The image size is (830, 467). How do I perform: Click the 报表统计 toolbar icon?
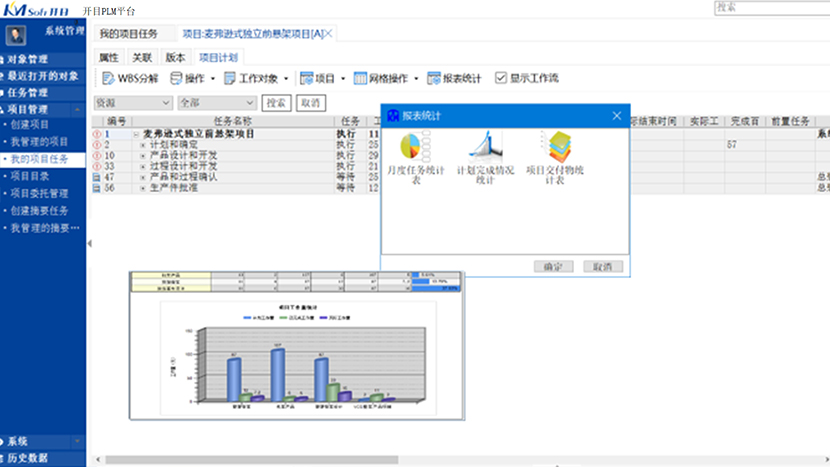pos(436,78)
